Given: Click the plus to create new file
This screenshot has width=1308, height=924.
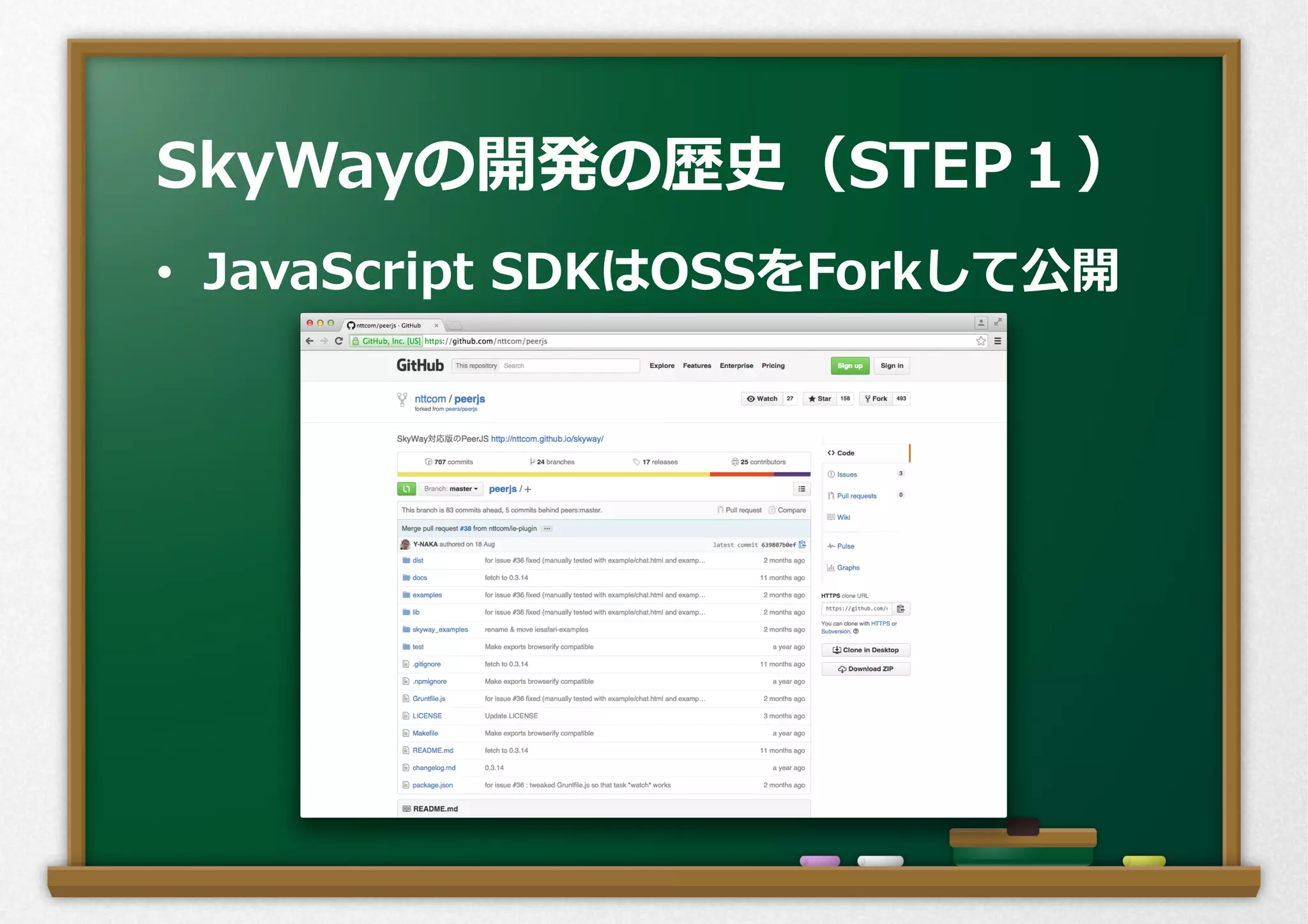Looking at the screenshot, I should (x=528, y=490).
